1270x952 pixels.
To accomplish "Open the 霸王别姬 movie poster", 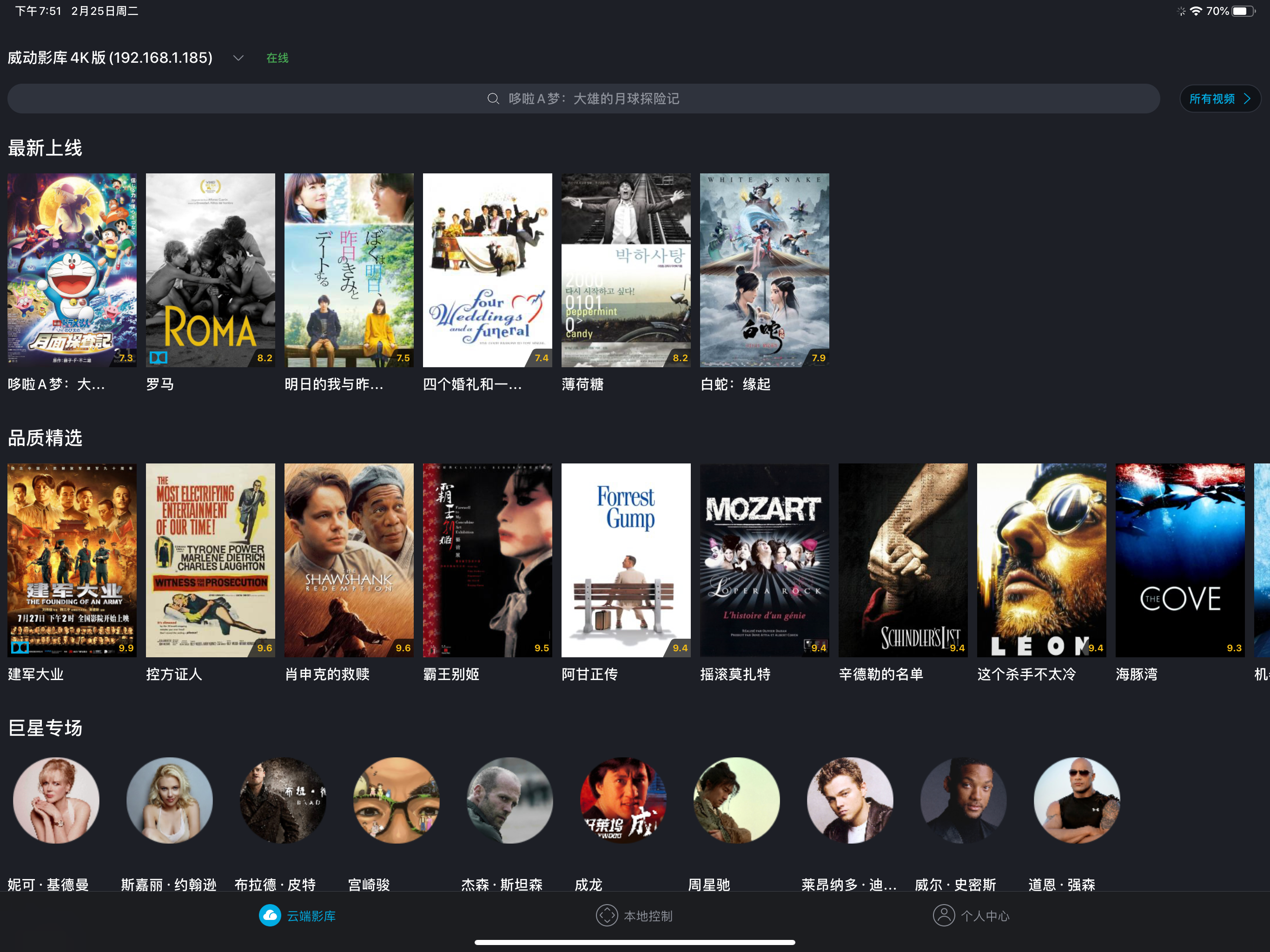I will 488,560.
